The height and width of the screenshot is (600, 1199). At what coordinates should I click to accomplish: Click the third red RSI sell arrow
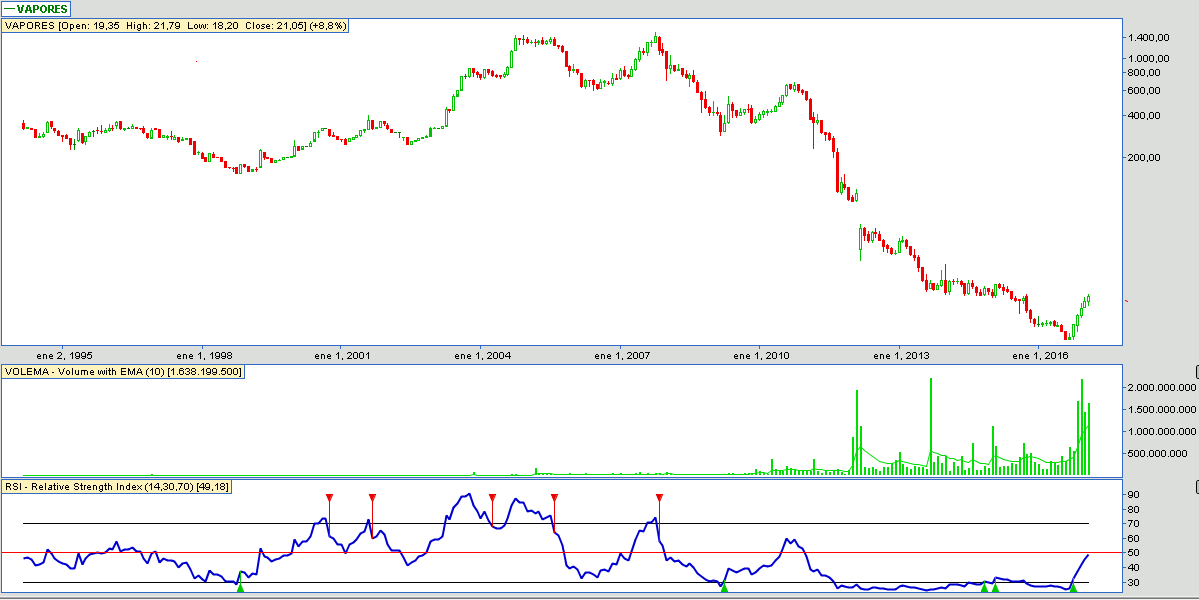click(x=492, y=497)
